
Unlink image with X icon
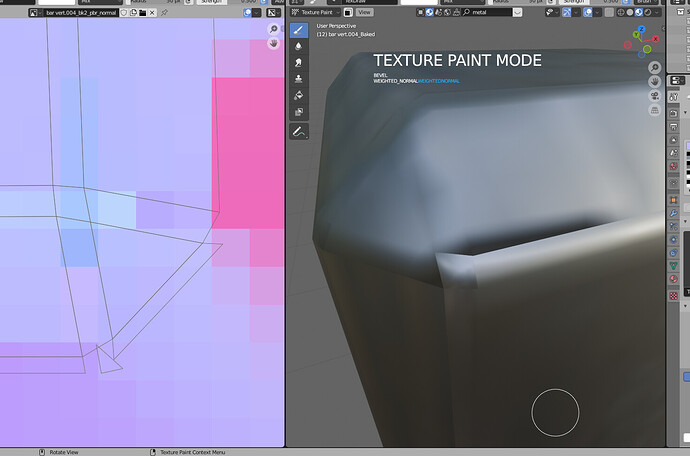152,13
